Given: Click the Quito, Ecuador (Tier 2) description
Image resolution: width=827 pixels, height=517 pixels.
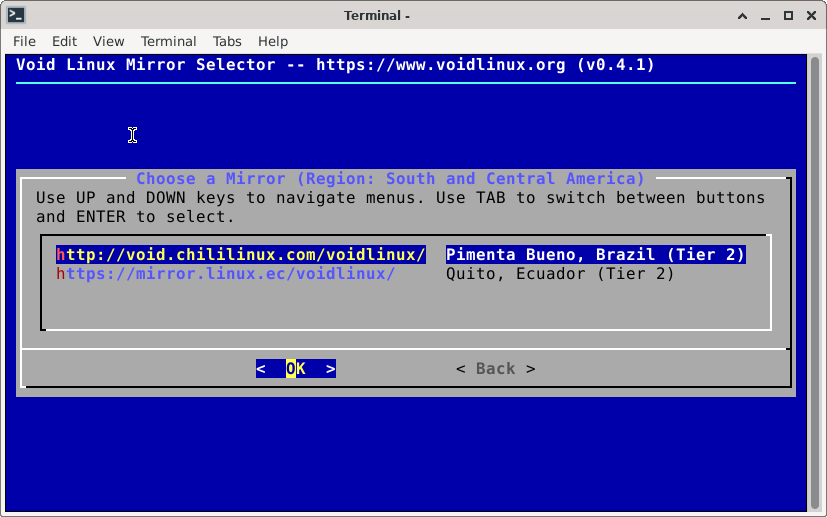Looking at the screenshot, I should [x=560, y=274].
